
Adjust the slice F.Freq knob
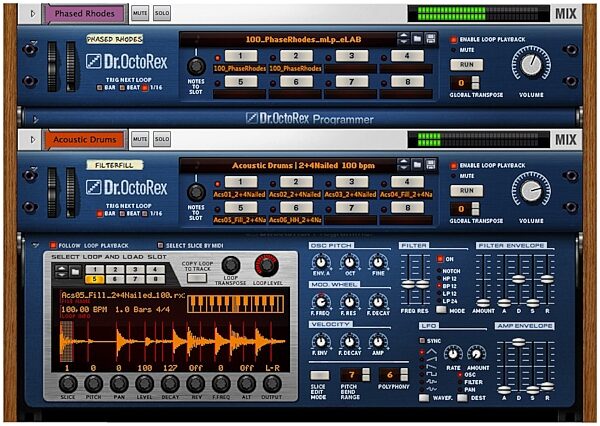221,383
